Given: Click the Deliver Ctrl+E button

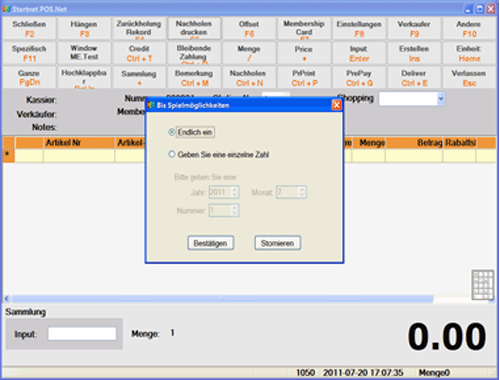Looking at the screenshot, I should (x=414, y=77).
